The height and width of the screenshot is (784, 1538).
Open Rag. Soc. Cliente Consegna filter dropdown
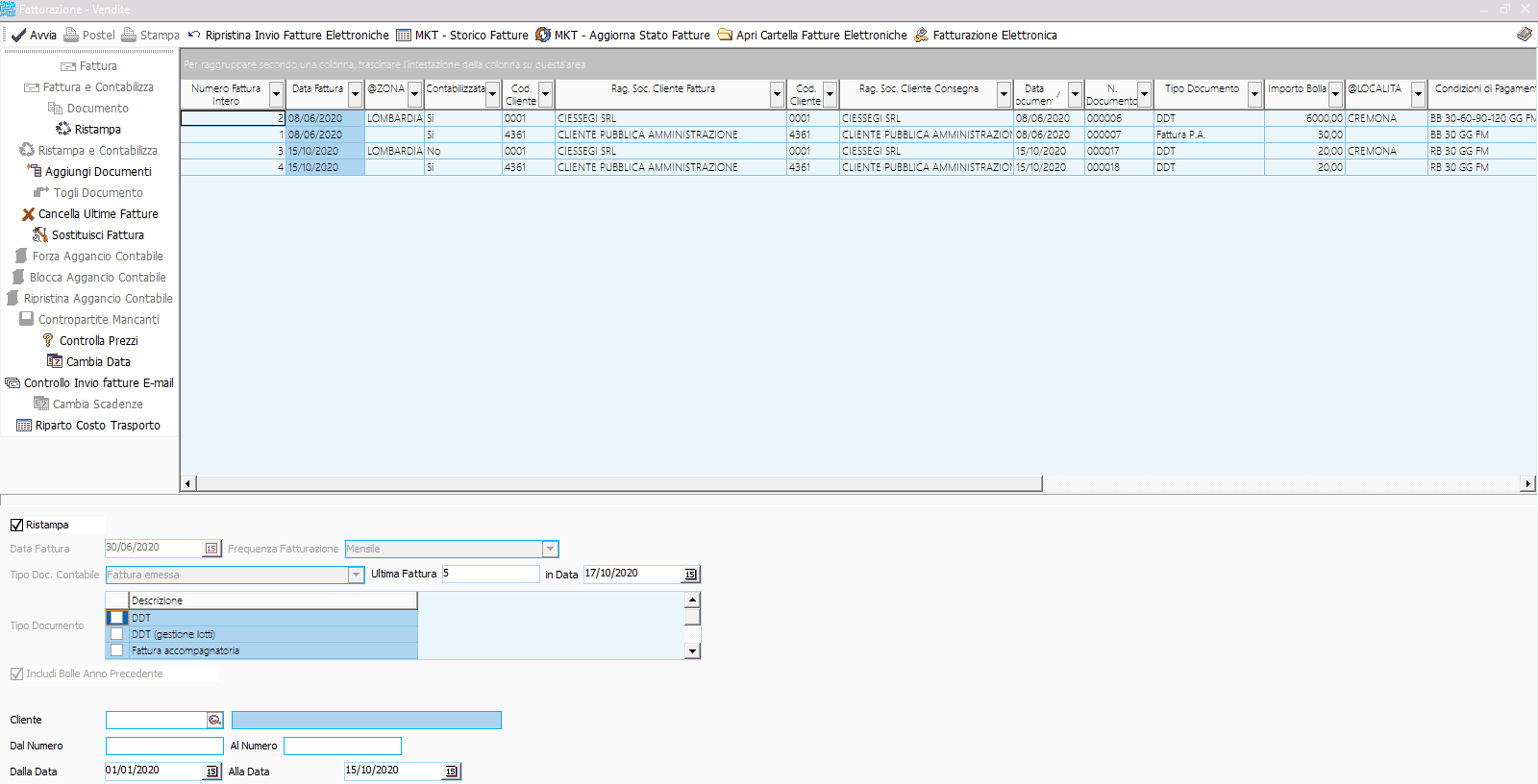click(x=1005, y=94)
